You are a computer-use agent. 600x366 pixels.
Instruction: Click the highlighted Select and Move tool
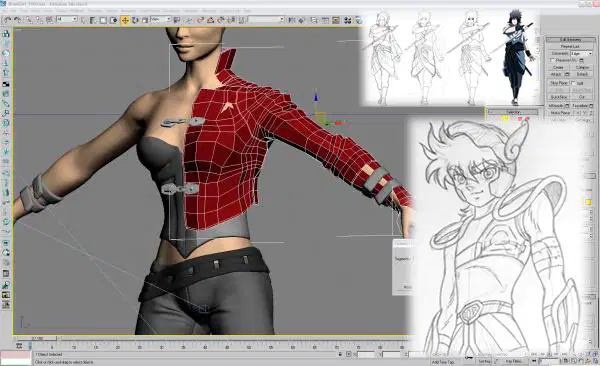[x=125, y=20]
